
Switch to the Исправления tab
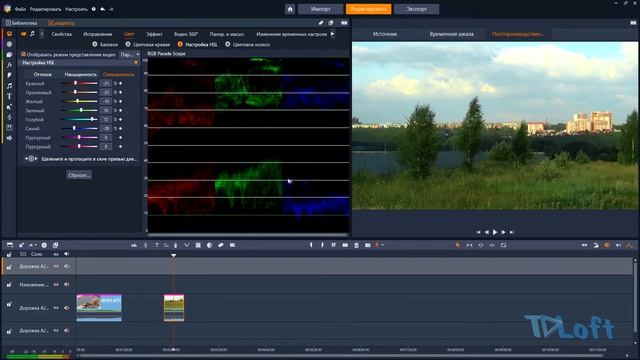click(98, 34)
